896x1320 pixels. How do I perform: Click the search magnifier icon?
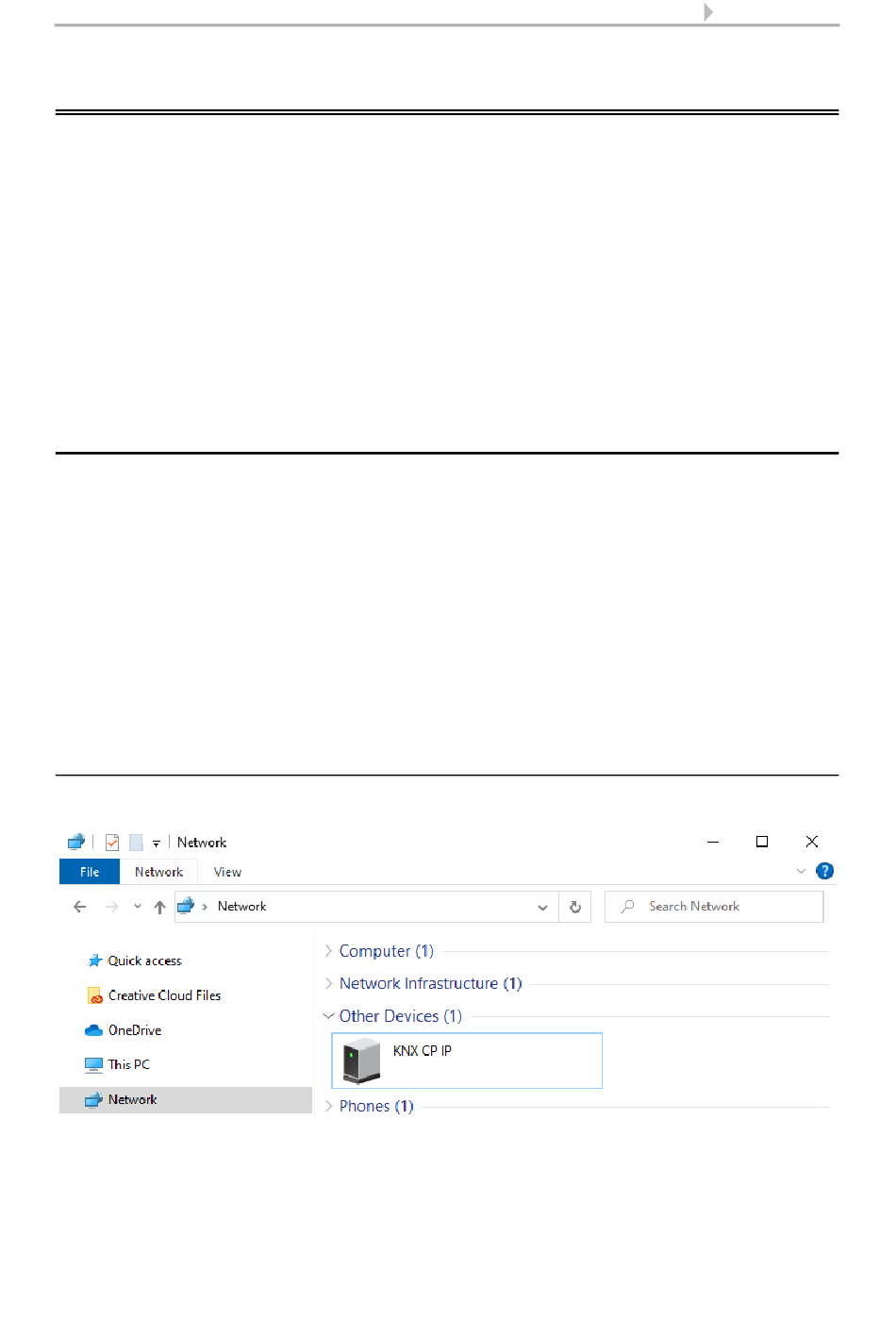click(x=627, y=907)
